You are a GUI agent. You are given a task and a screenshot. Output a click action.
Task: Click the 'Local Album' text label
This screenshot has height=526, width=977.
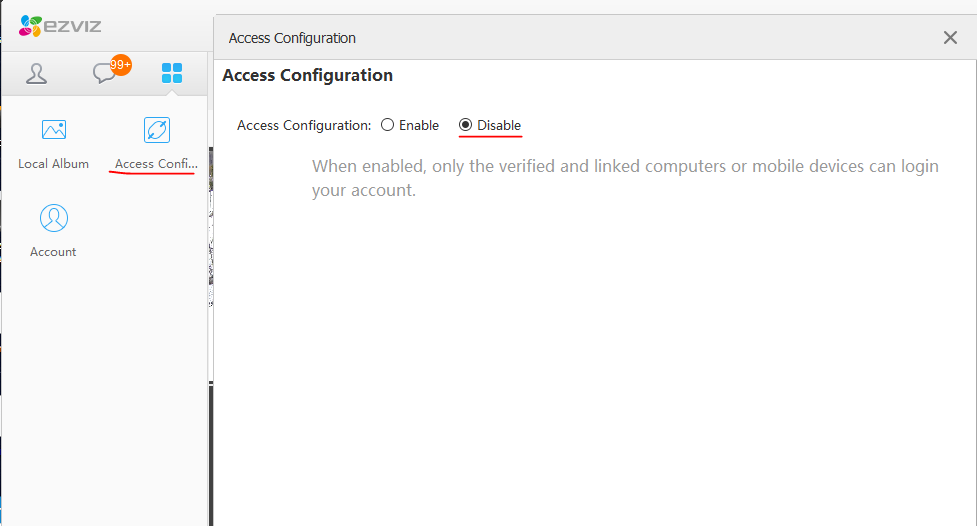point(53,164)
